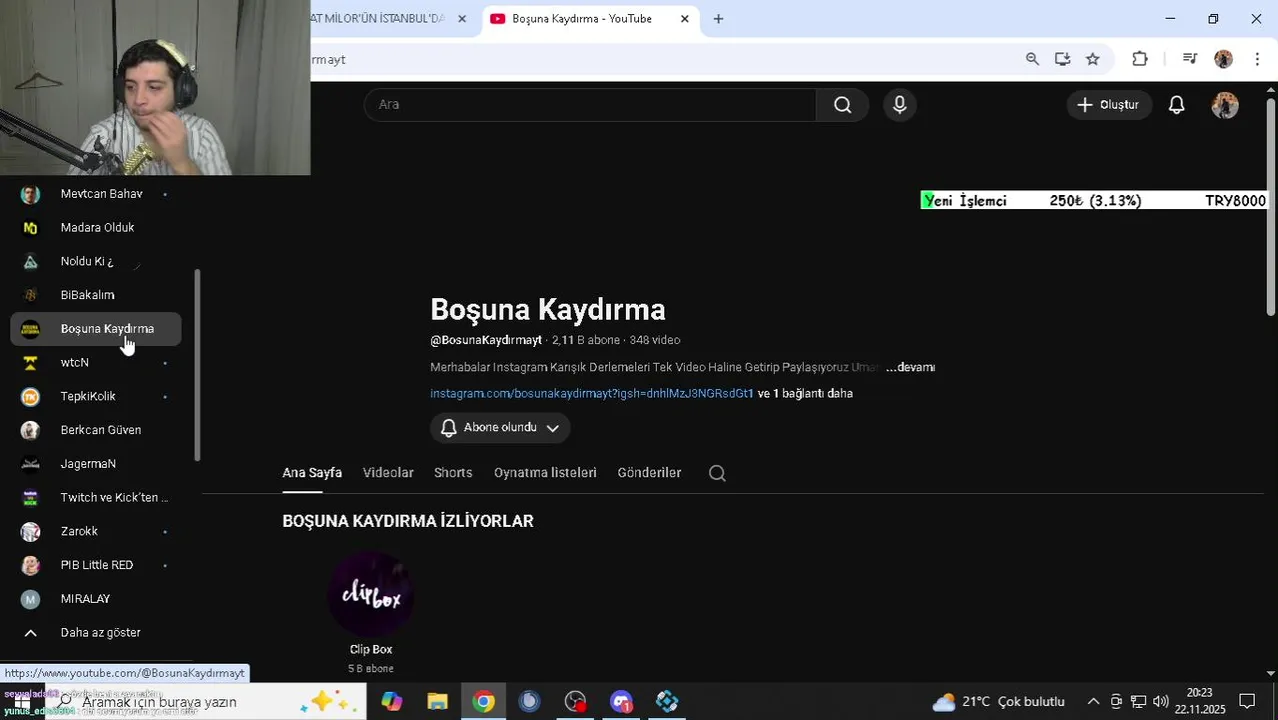Open the Oynatma listeleri tab
This screenshot has width=1278, height=720.
point(545,473)
